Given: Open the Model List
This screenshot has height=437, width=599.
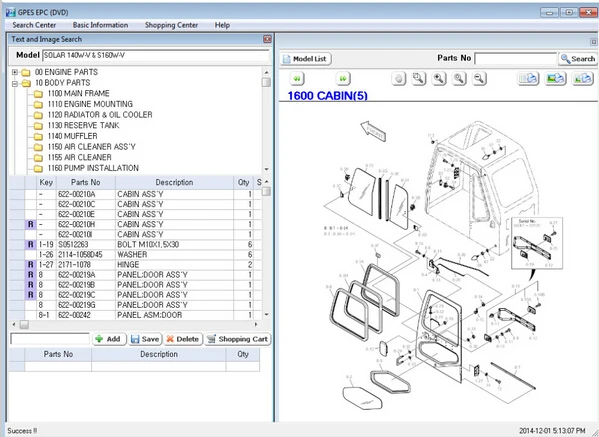Looking at the screenshot, I should (305, 59).
